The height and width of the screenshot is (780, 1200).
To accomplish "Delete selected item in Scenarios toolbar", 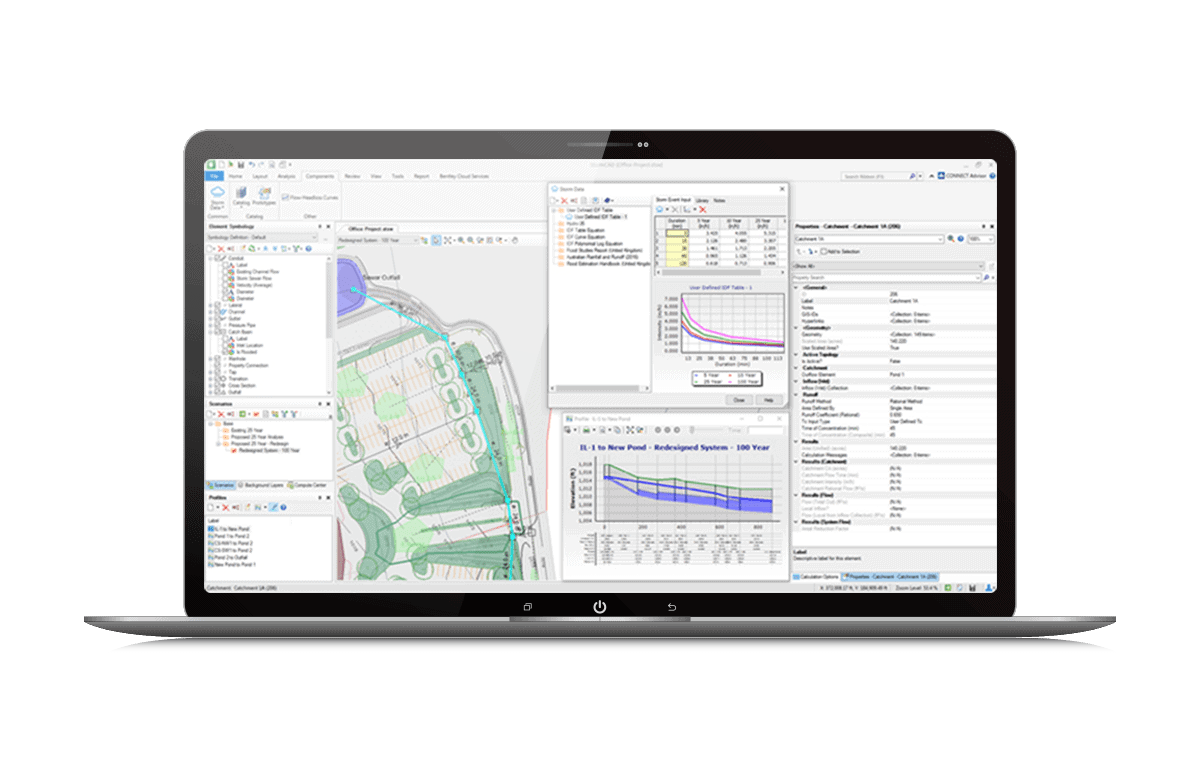I will 222,413.
